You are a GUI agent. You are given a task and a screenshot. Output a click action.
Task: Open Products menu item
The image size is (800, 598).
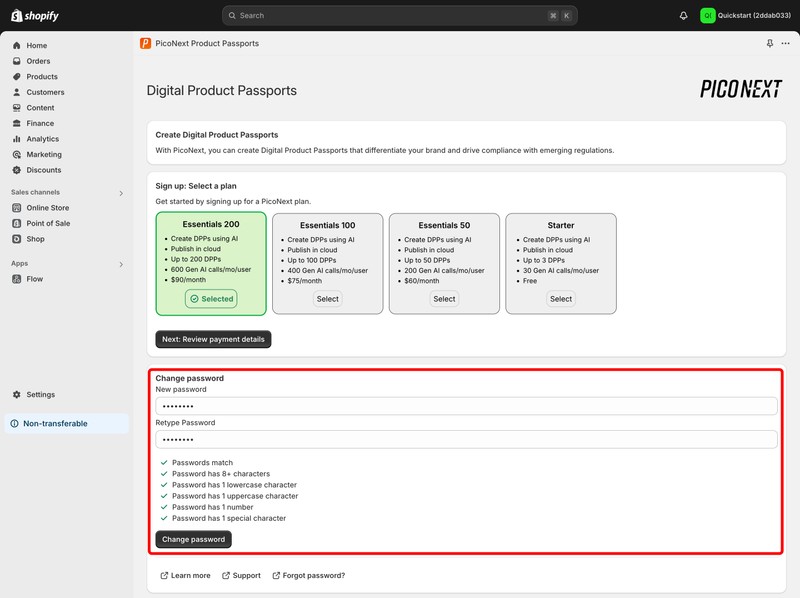tap(42, 77)
